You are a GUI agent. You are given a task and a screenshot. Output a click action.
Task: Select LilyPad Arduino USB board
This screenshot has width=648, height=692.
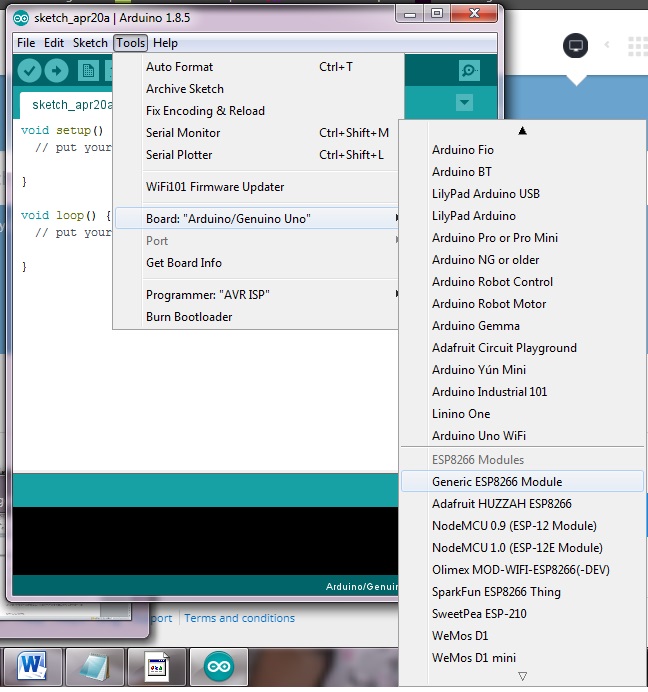[522, 194]
